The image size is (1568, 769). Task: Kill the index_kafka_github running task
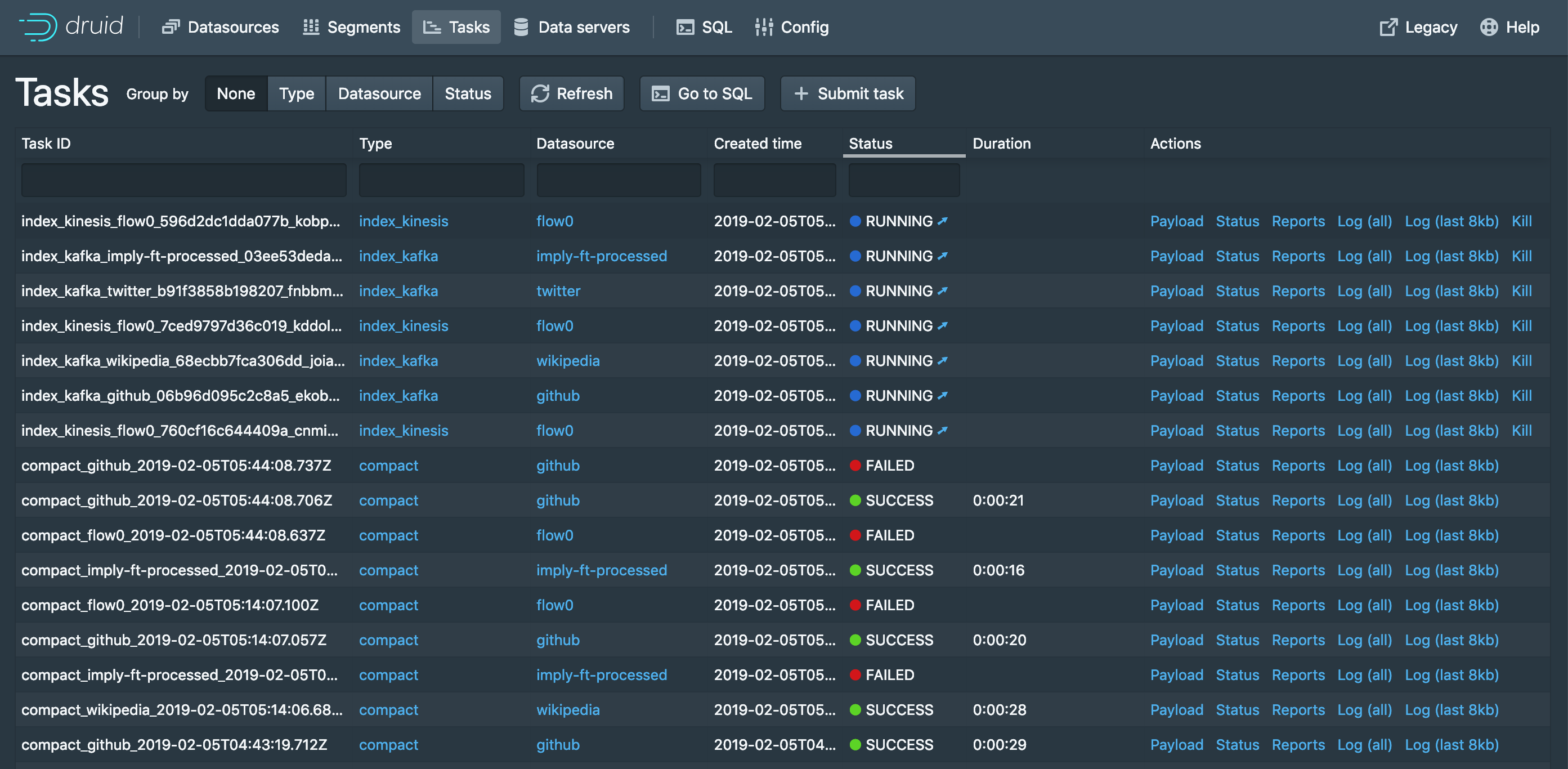[x=1521, y=396]
